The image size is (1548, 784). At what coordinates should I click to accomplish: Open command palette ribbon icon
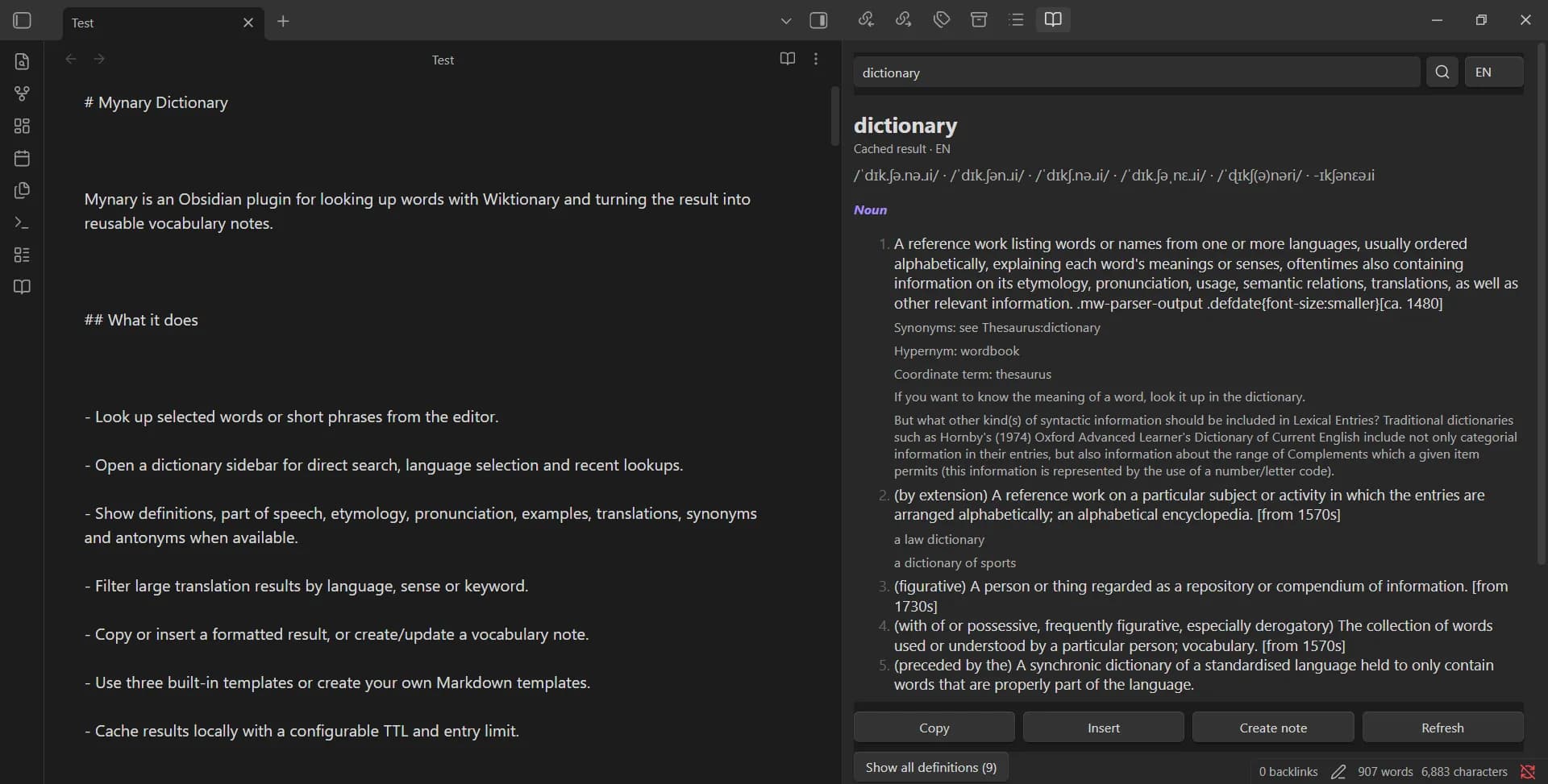pyautogui.click(x=22, y=222)
